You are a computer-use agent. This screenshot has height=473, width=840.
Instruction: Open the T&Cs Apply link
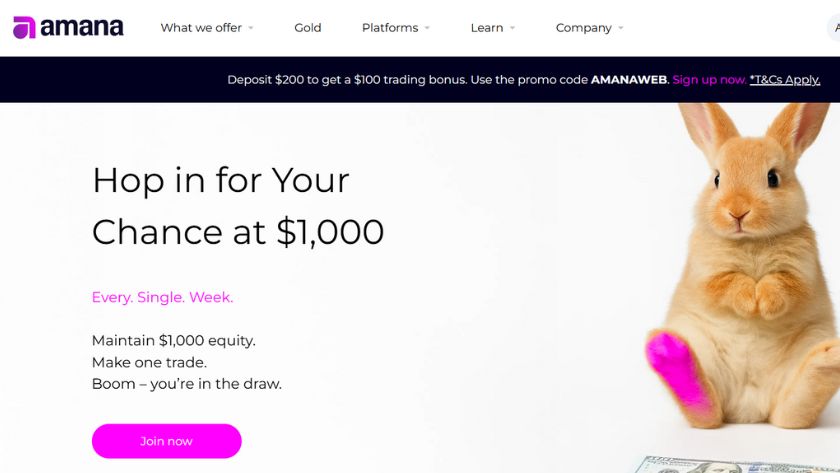coord(785,80)
